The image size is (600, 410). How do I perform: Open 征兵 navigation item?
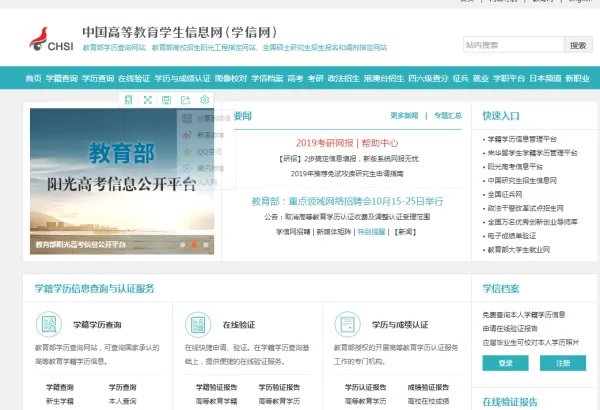point(460,78)
